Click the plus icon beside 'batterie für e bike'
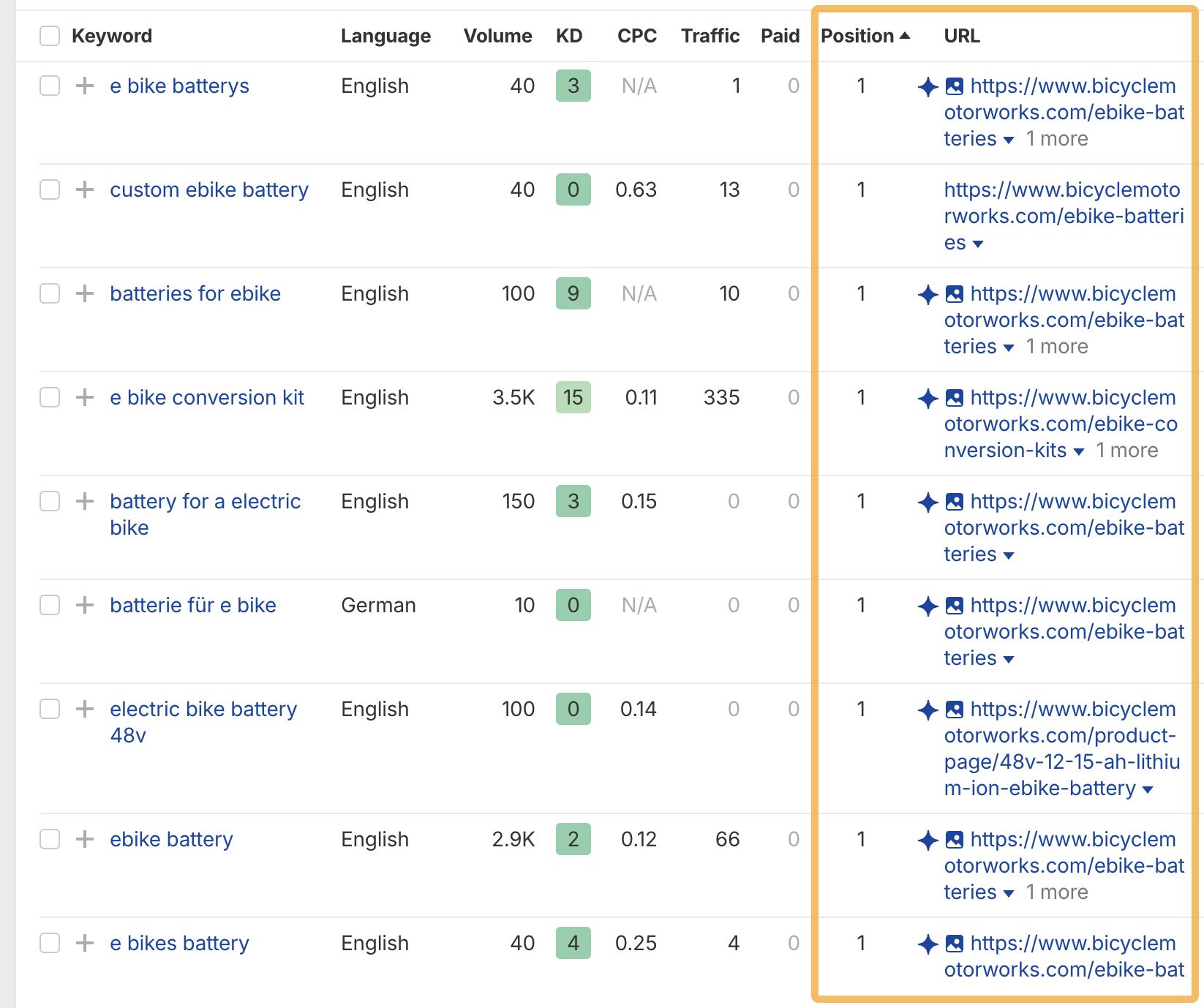Image resolution: width=1204 pixels, height=1008 pixels. [x=85, y=605]
